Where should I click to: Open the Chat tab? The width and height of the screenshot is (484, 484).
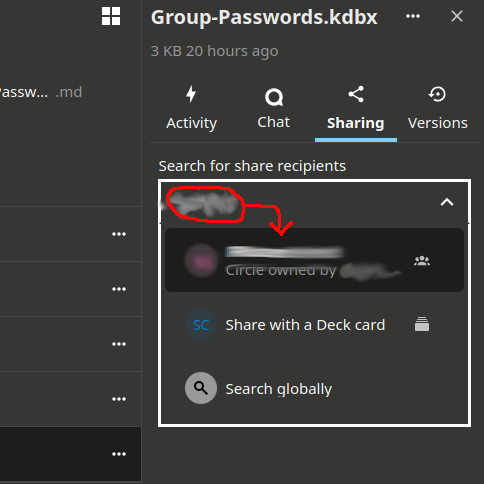274,109
